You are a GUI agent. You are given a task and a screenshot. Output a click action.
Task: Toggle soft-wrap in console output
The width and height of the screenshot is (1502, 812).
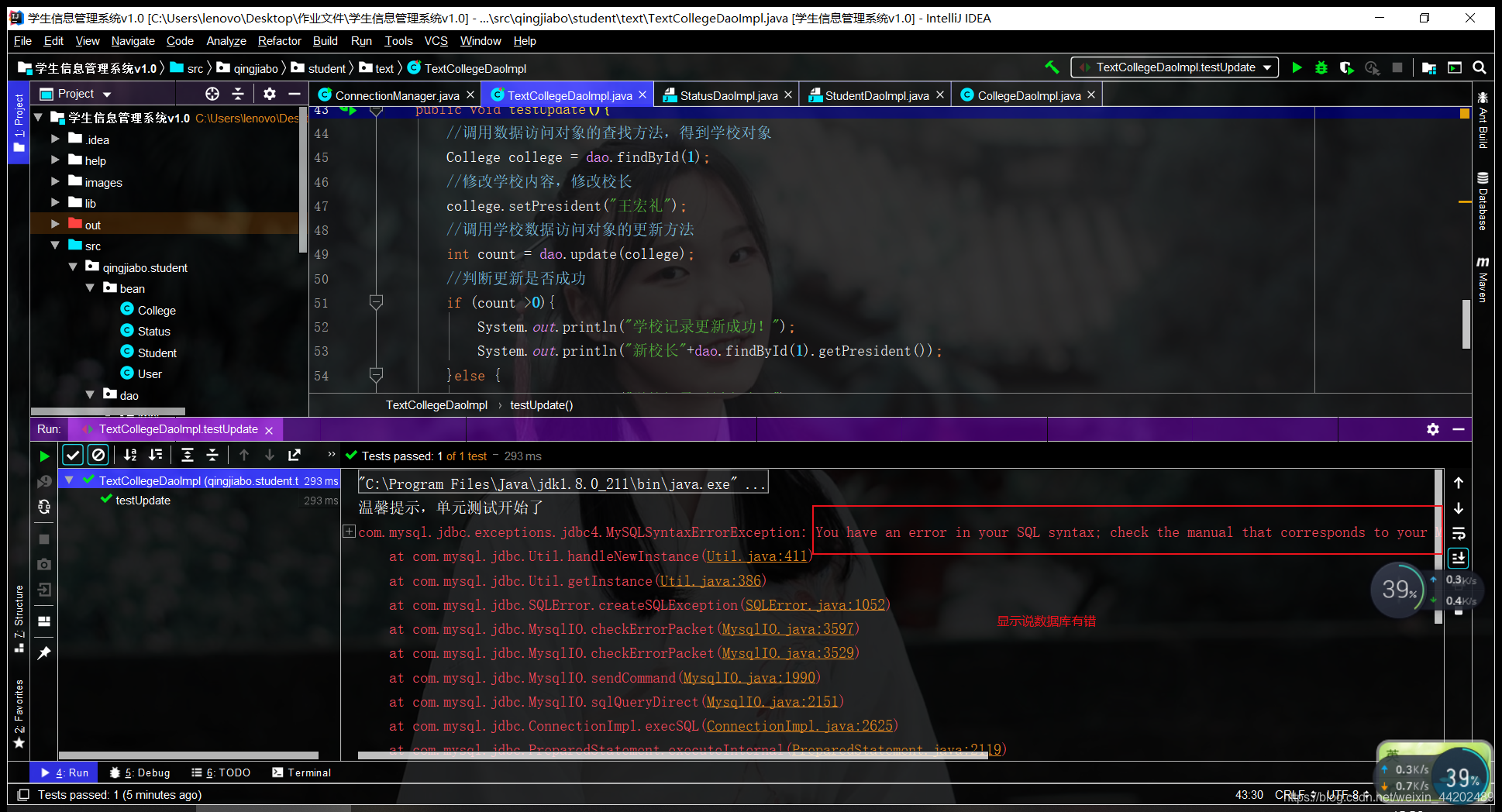1459,533
